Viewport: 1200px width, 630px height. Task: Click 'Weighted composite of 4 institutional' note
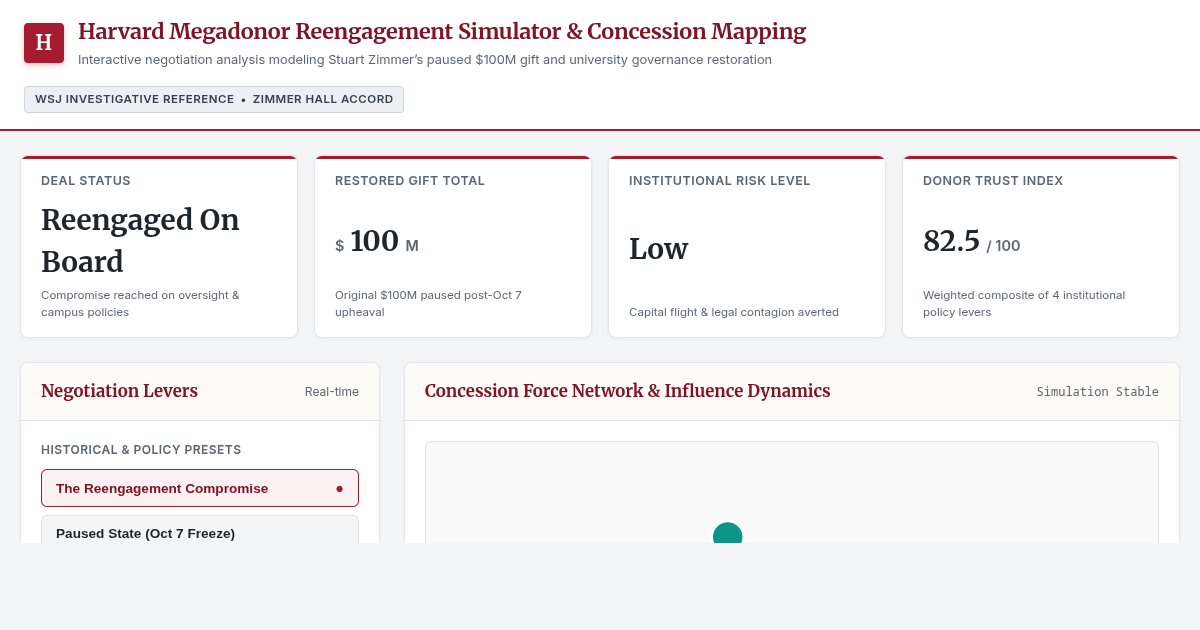1024,303
